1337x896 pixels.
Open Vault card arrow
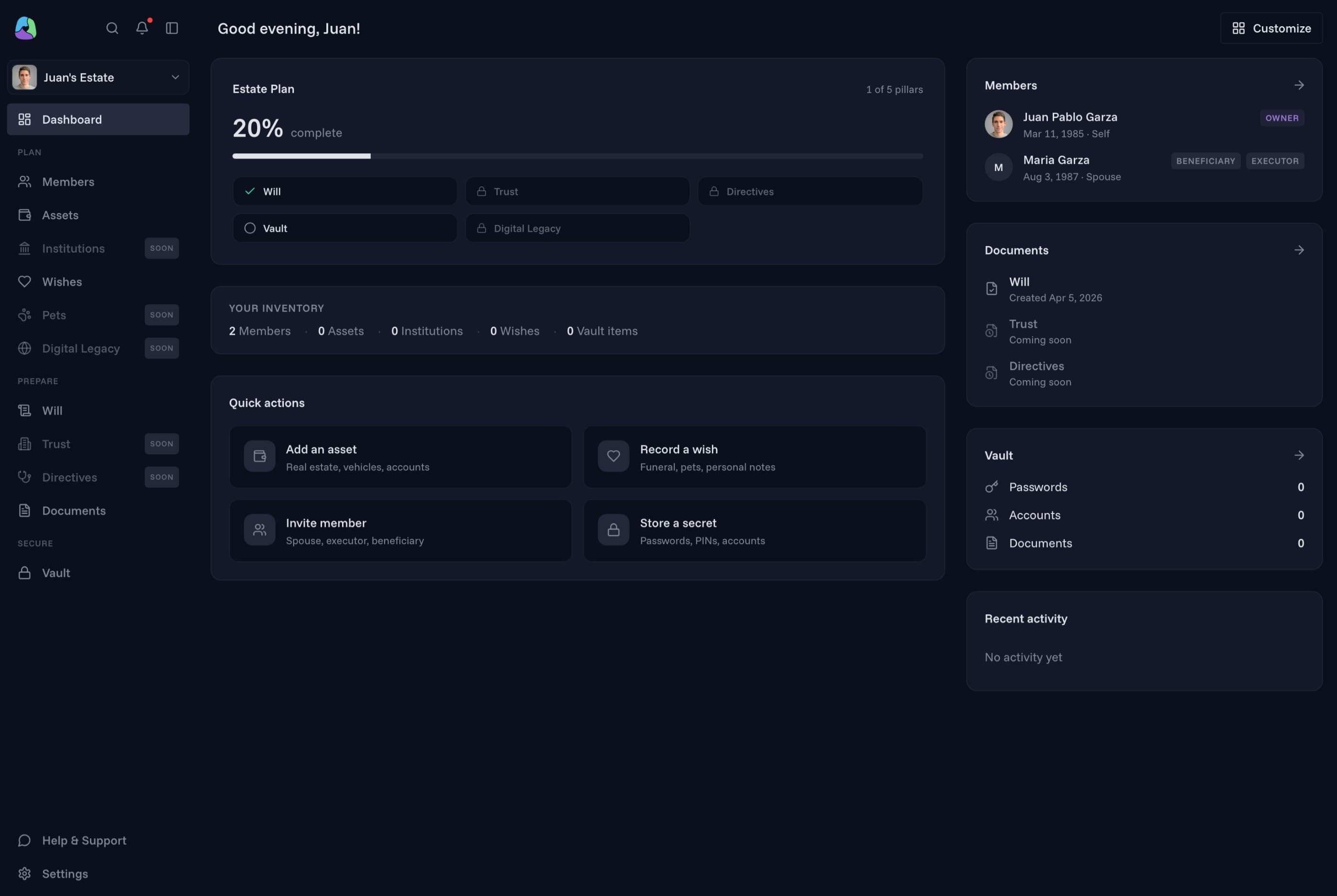point(1299,456)
